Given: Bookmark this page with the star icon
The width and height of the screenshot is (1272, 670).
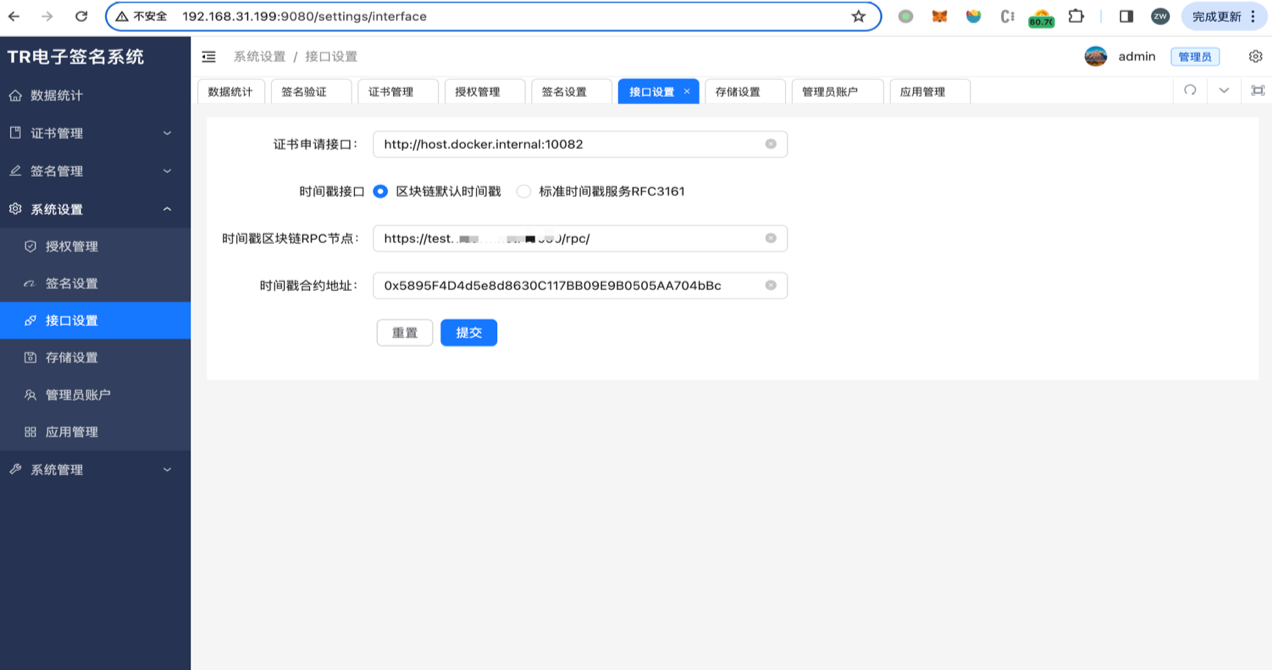Looking at the screenshot, I should [x=858, y=16].
